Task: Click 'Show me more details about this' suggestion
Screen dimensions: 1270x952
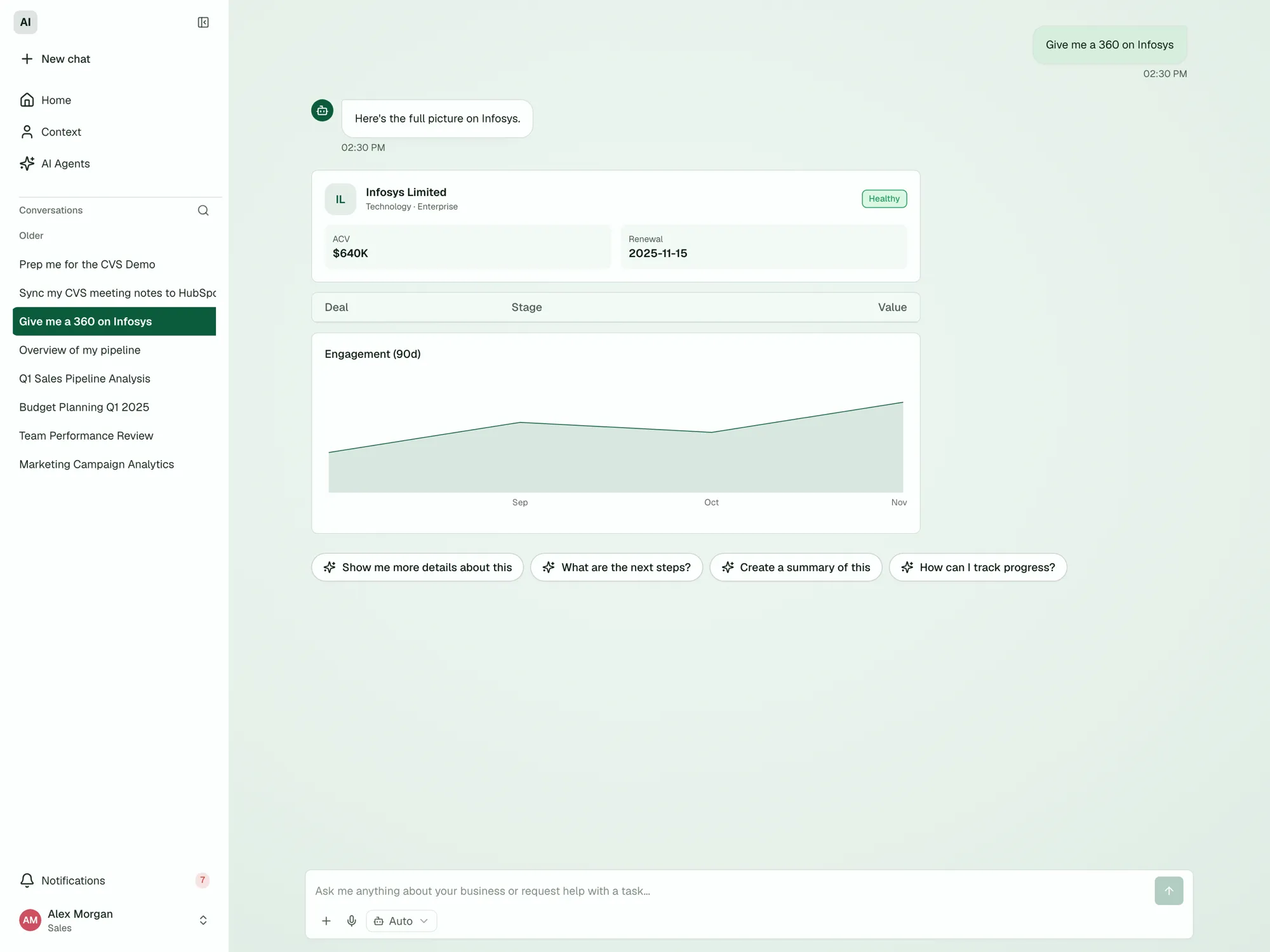Action: click(x=417, y=567)
